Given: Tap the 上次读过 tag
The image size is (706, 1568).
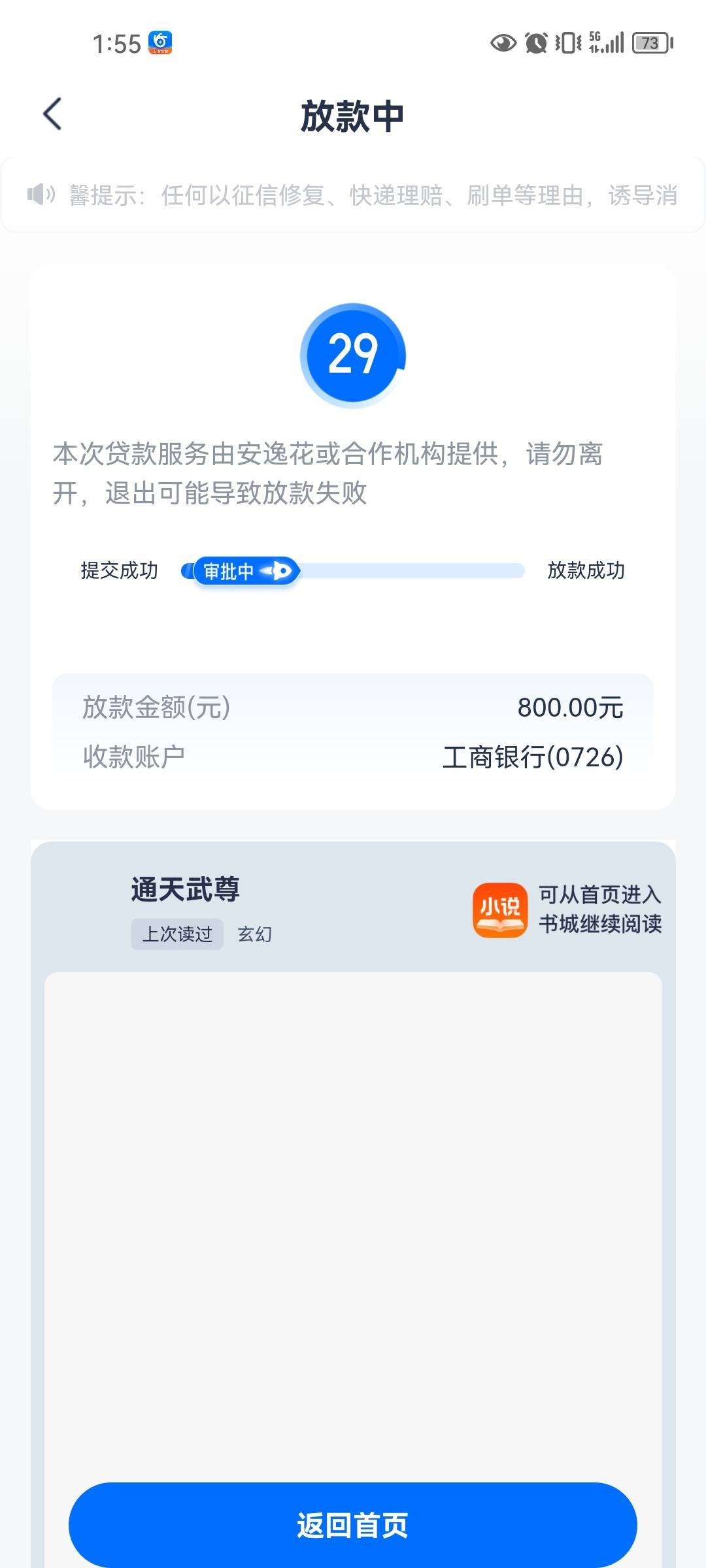Looking at the screenshot, I should click(x=177, y=934).
